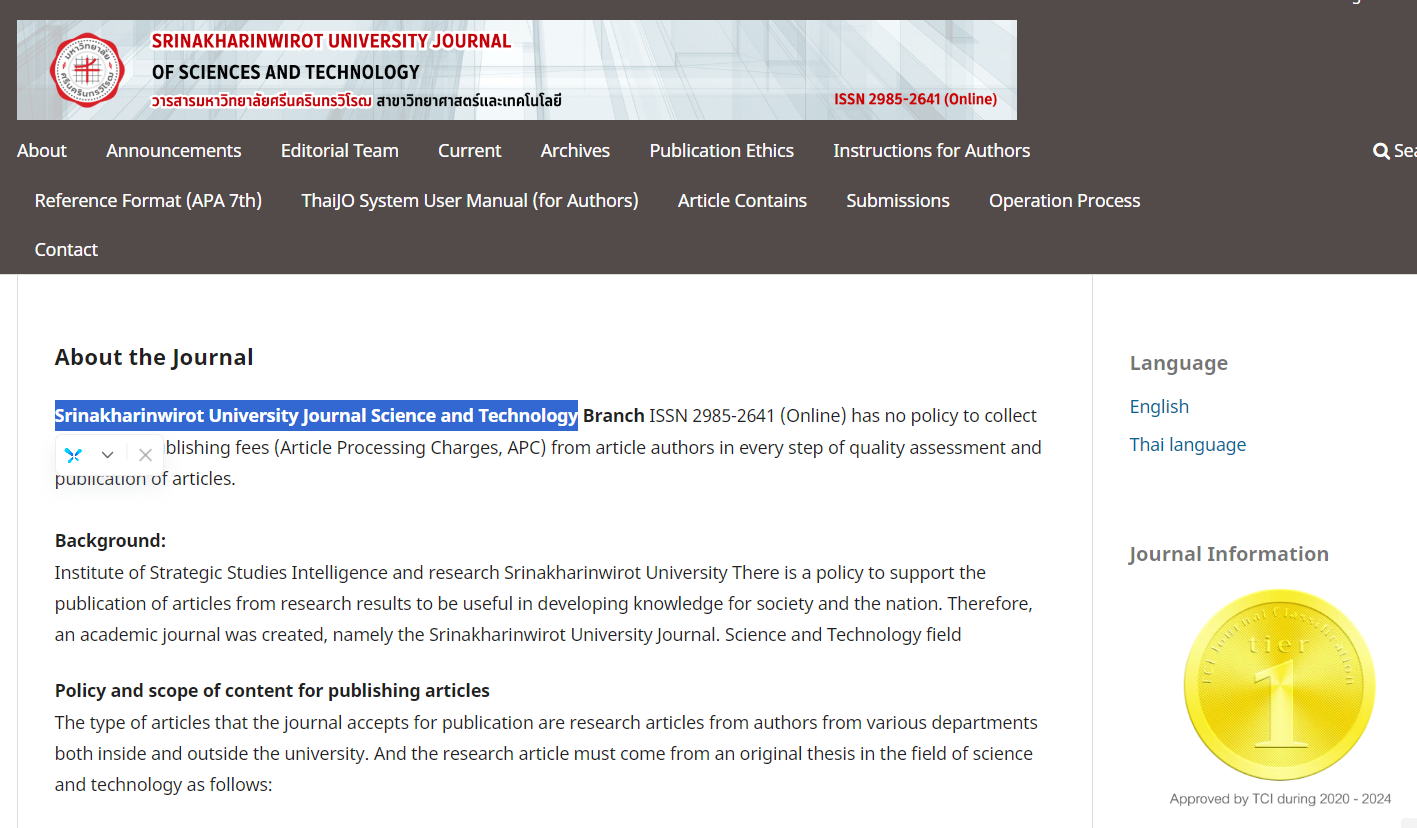Click the TCI tier 1 gold medal image
The width and height of the screenshot is (1417, 828).
tap(1280, 684)
